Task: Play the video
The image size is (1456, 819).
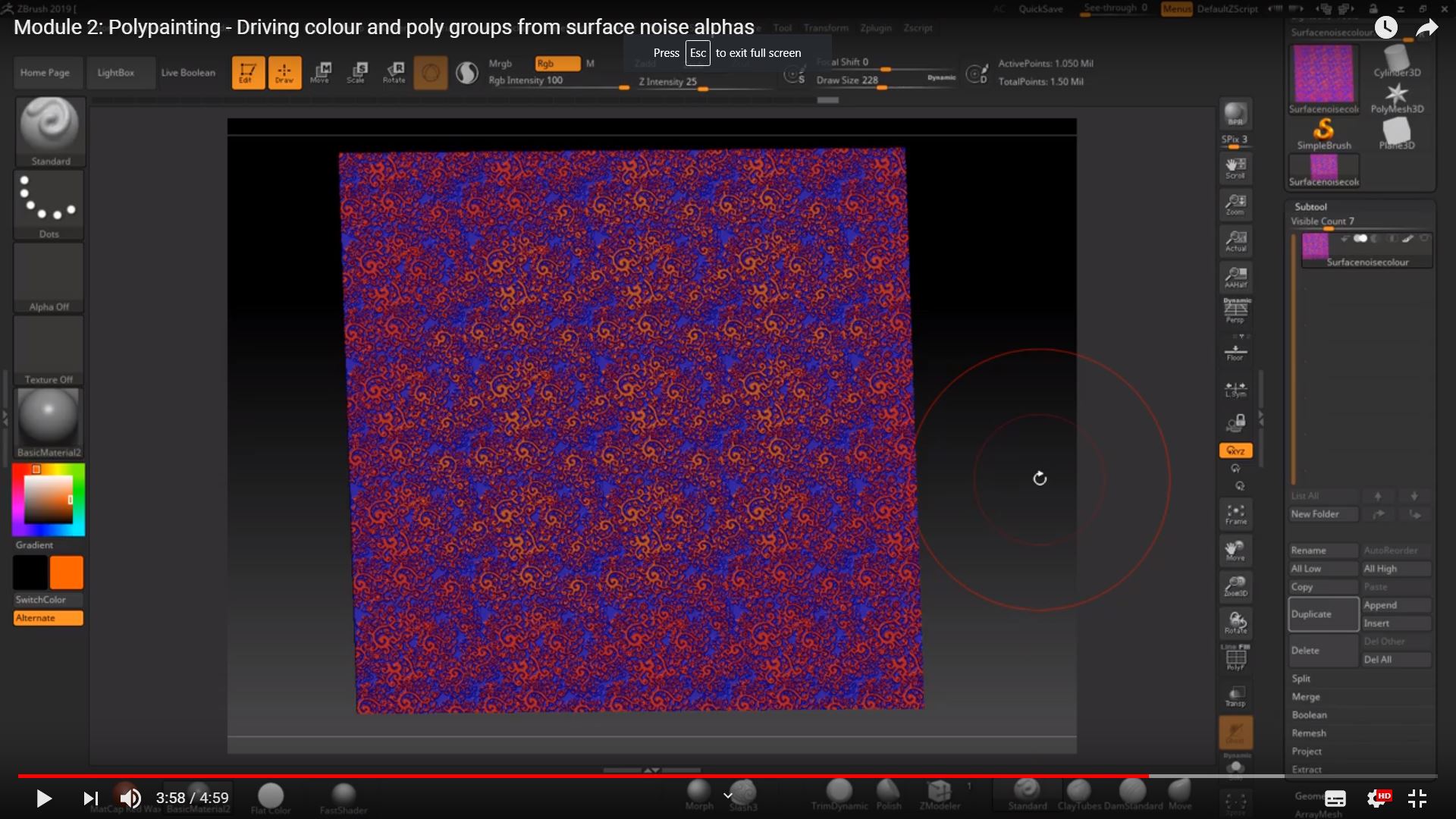Action: pyautogui.click(x=43, y=799)
